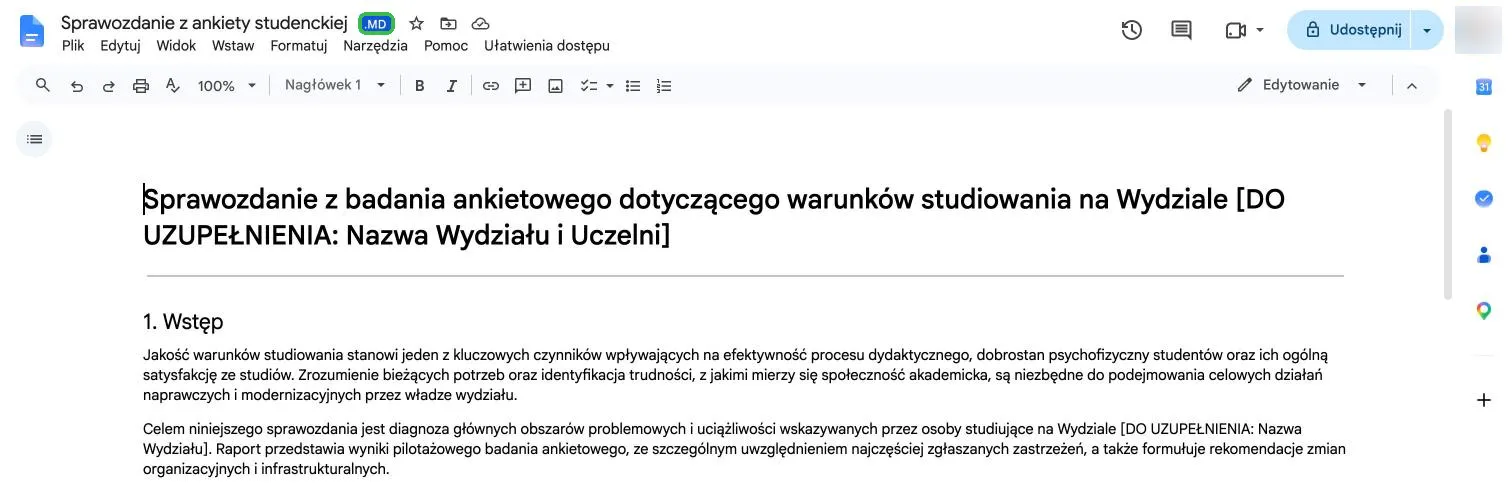Open the Narzędzia menu

[375, 46]
